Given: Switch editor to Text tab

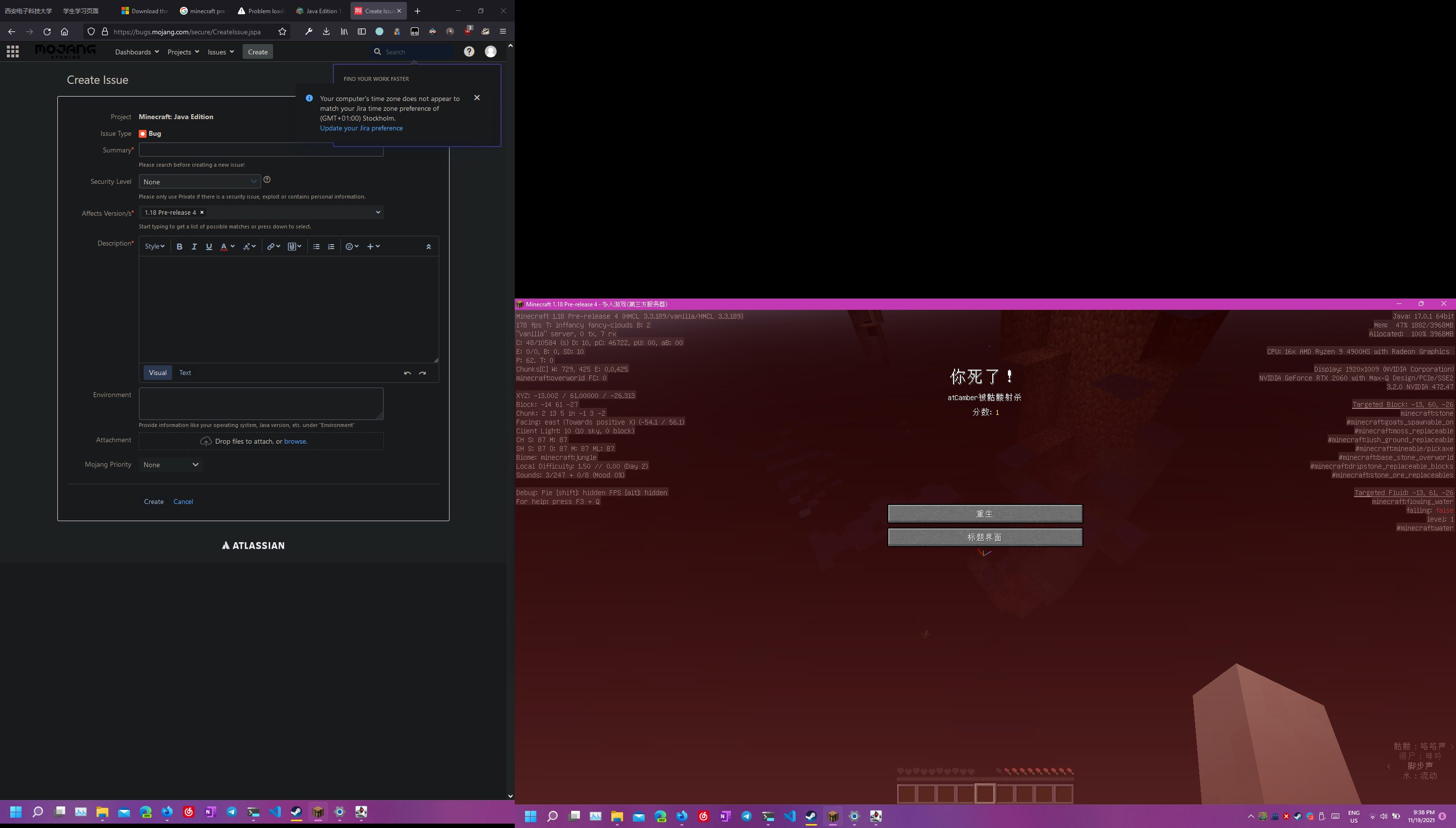Looking at the screenshot, I should (185, 373).
